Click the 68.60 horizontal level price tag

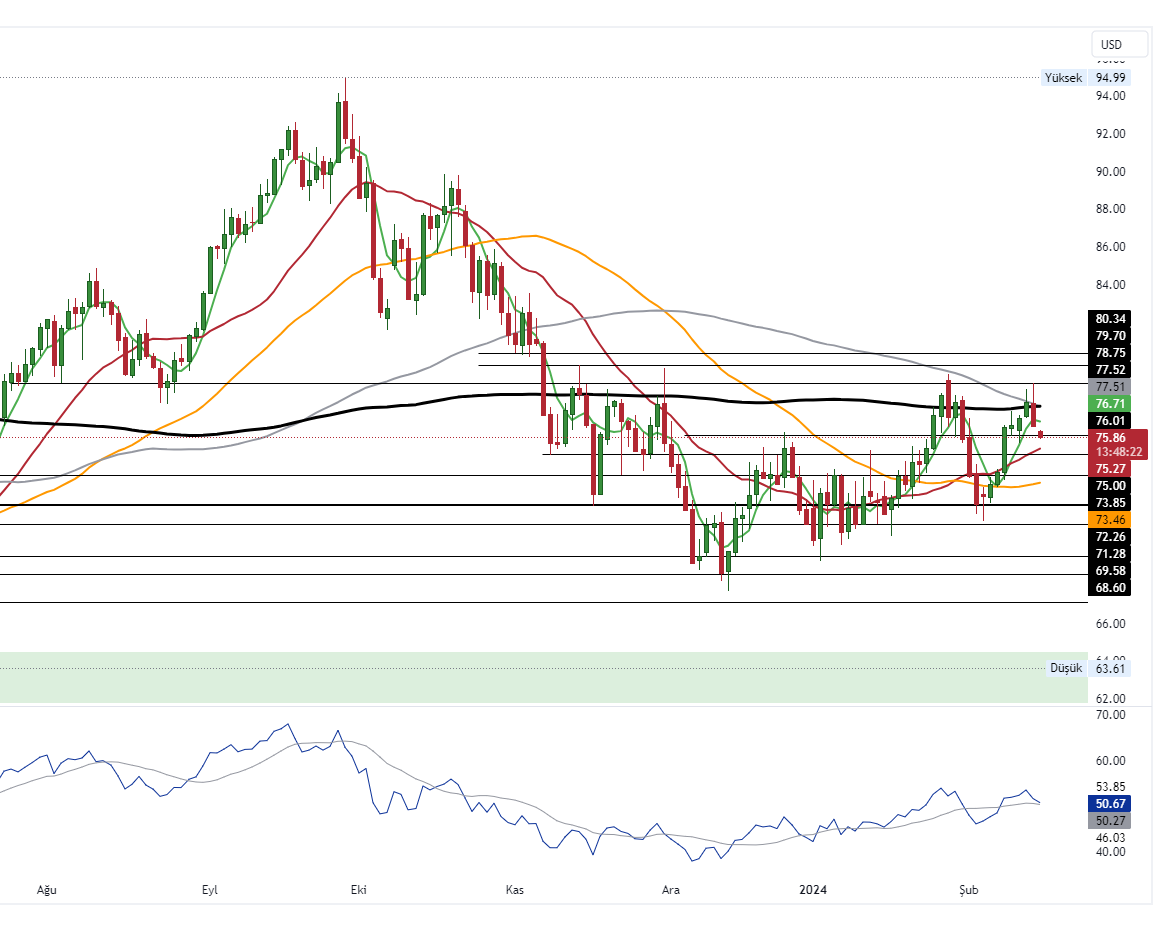click(x=1111, y=587)
